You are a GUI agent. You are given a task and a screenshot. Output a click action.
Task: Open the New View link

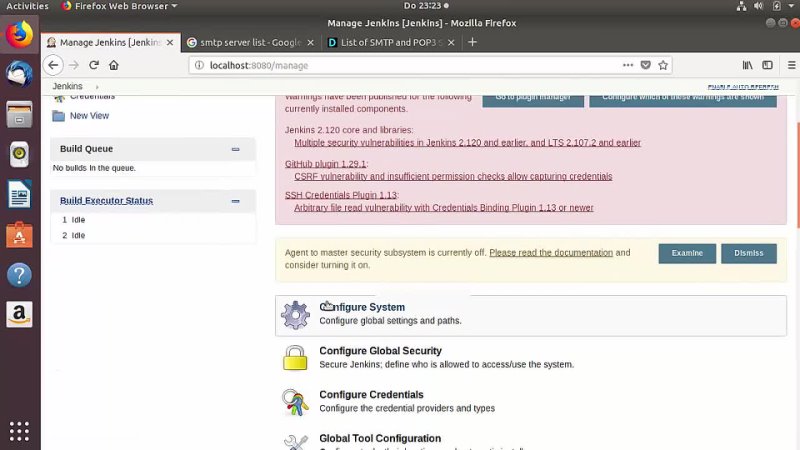[89, 116]
